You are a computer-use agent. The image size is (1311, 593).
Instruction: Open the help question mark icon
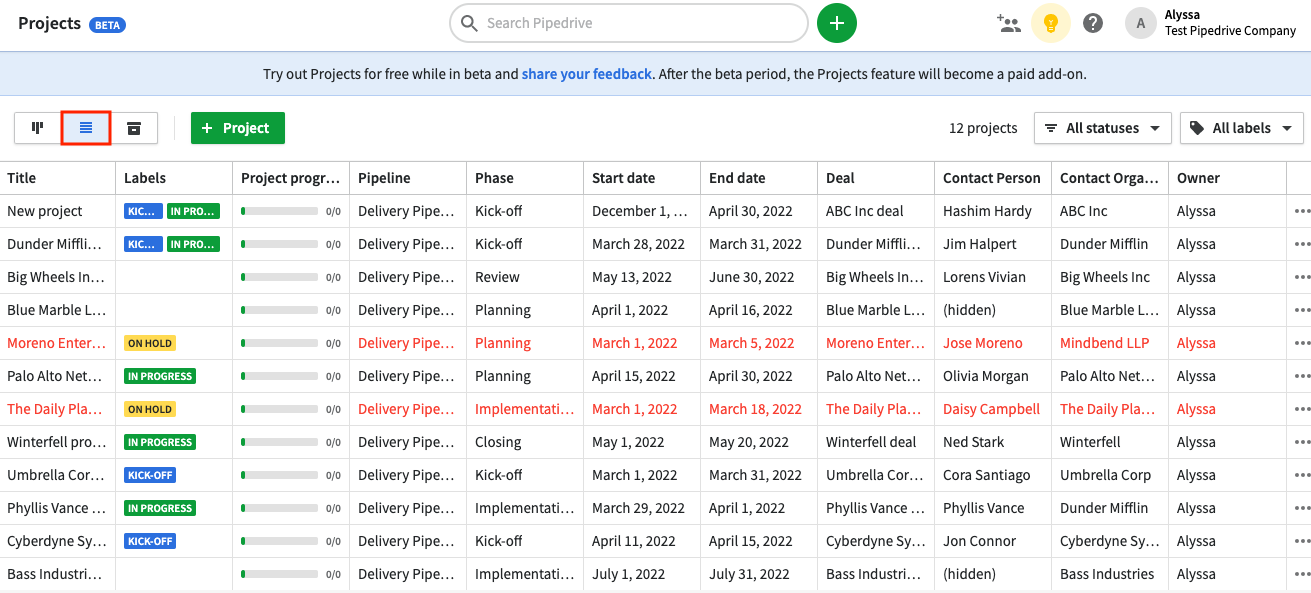(x=1093, y=22)
